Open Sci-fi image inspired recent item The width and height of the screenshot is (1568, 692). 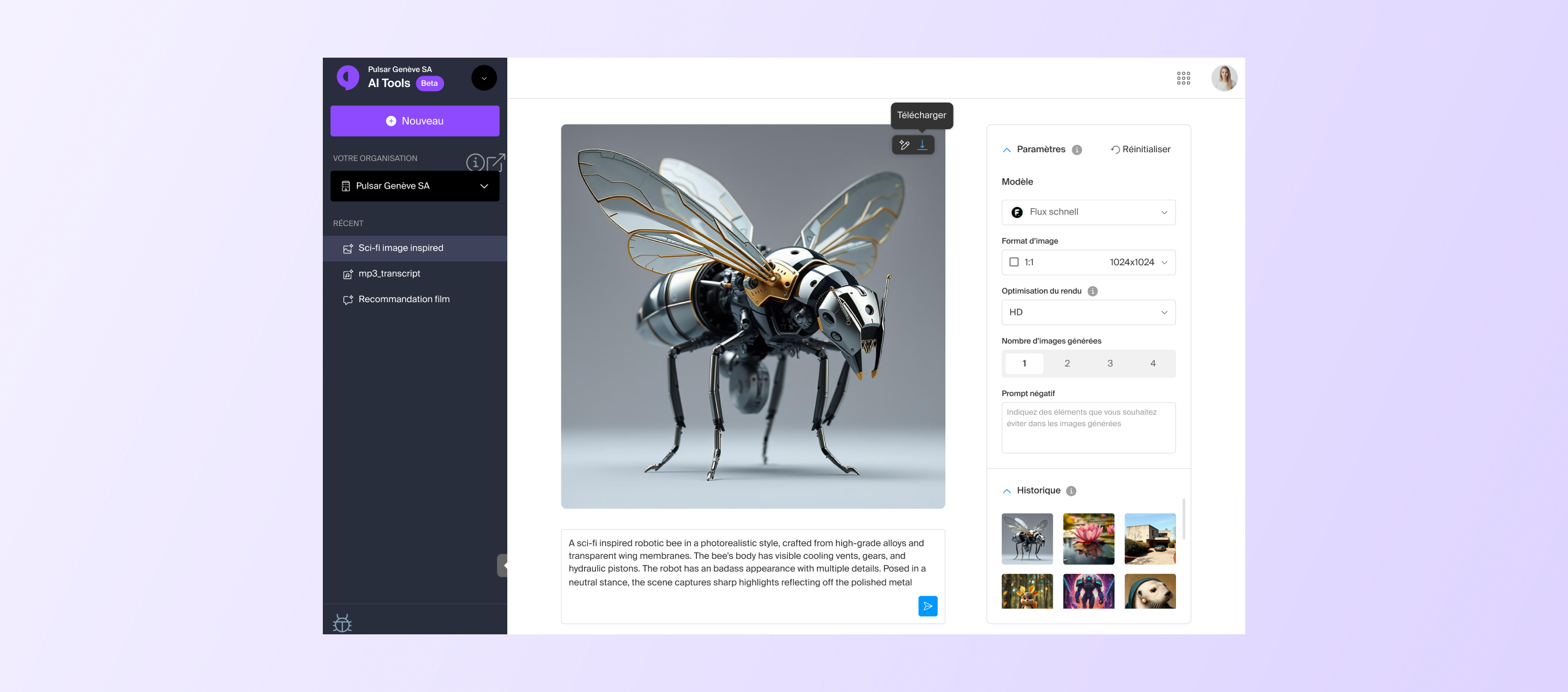pyautogui.click(x=415, y=248)
